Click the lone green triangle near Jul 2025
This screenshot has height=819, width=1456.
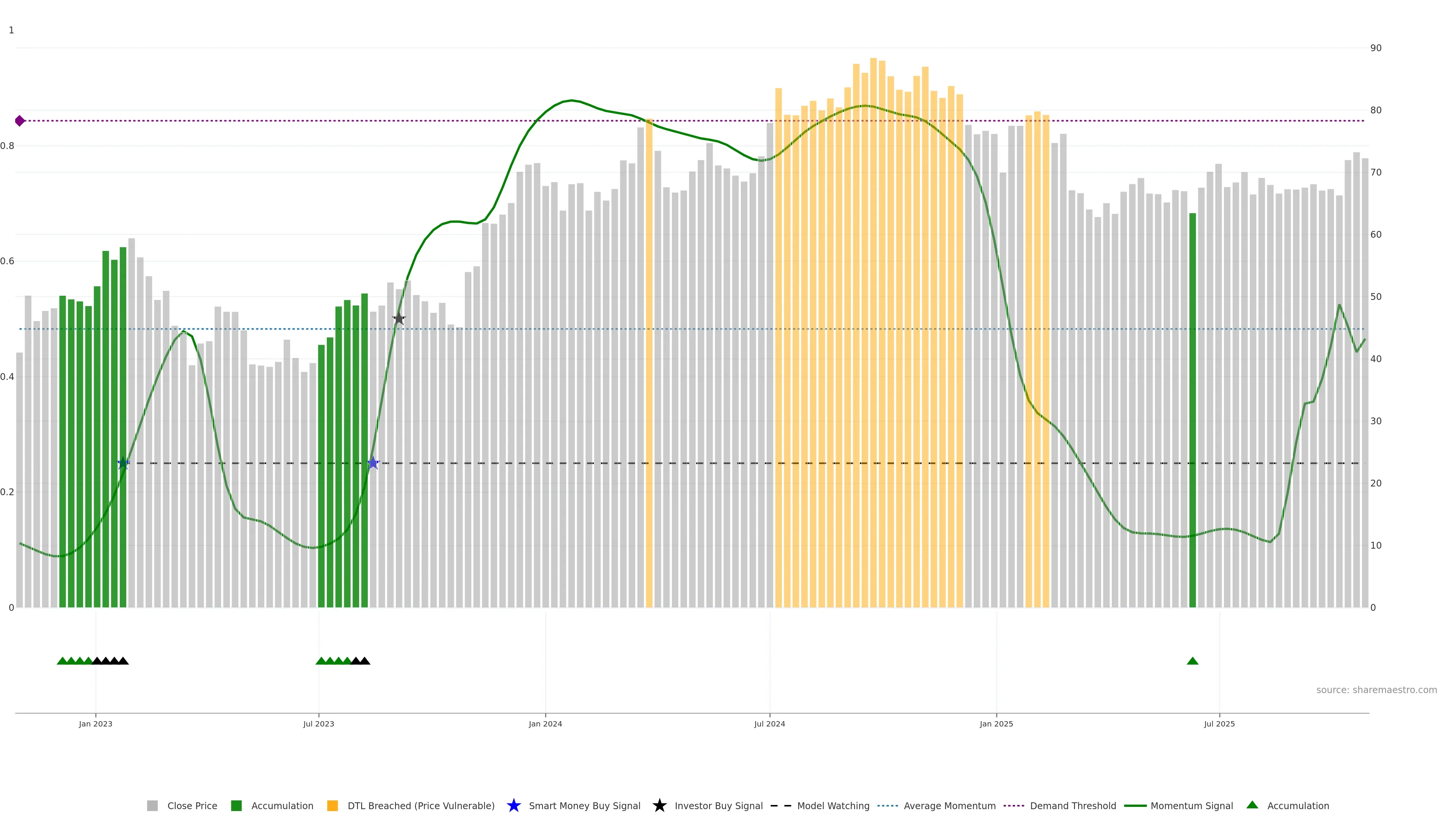click(1192, 661)
